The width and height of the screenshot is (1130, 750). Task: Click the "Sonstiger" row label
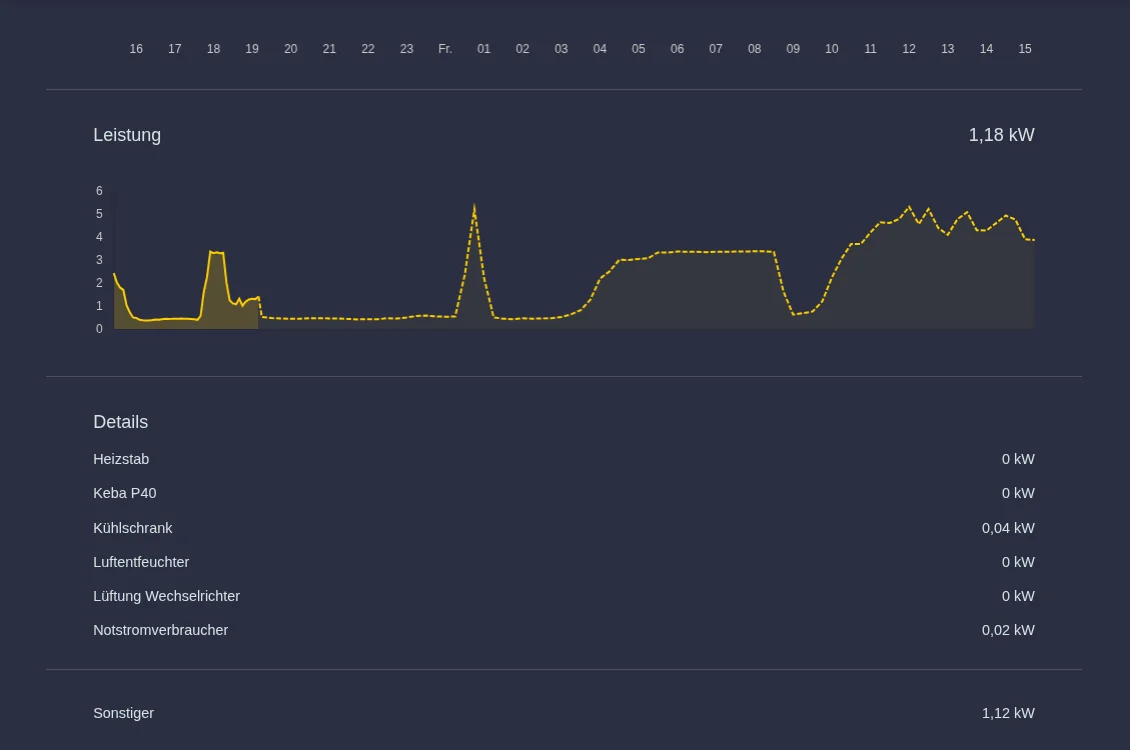pos(123,713)
